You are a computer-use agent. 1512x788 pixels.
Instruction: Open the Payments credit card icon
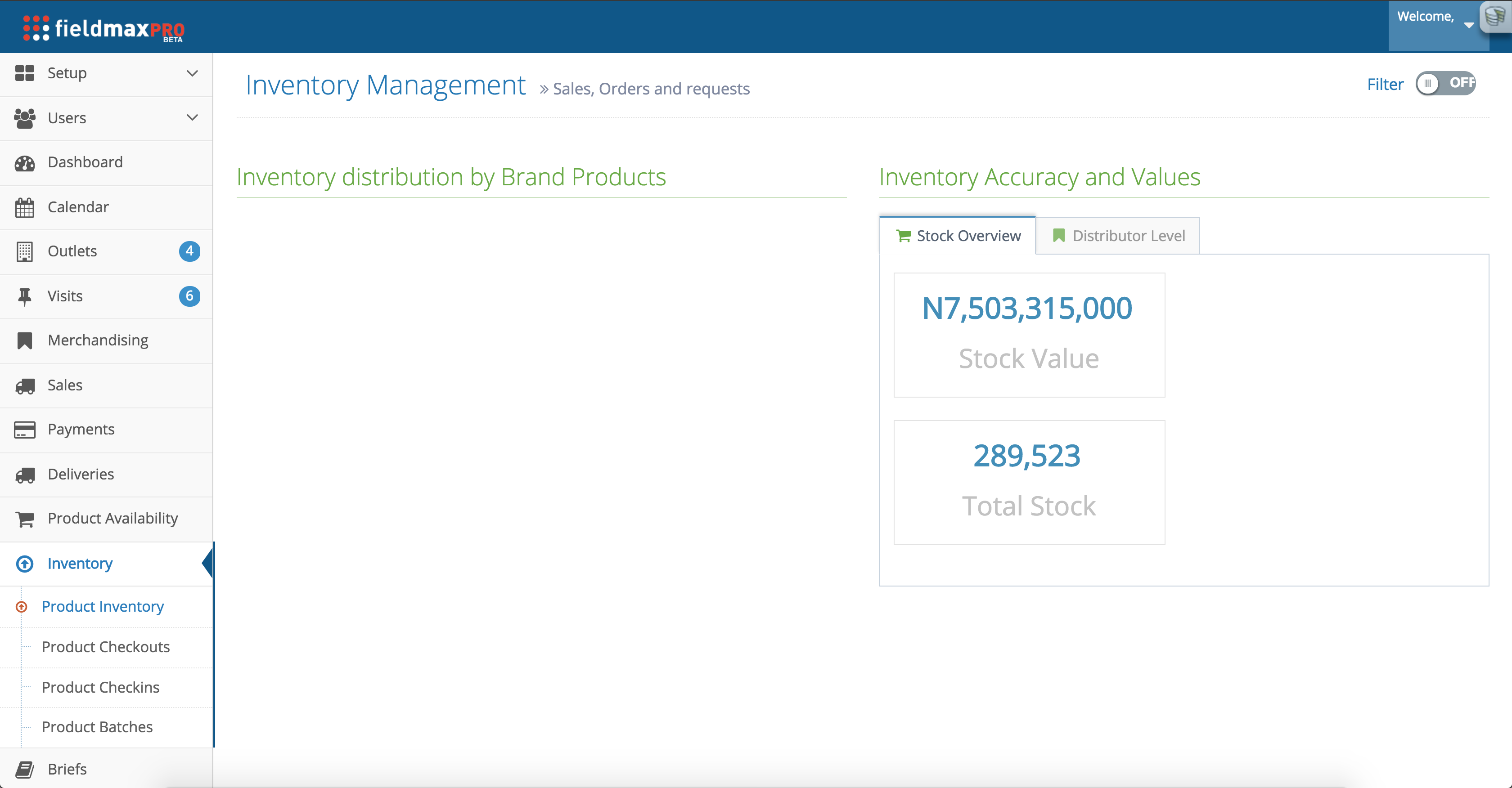click(x=25, y=430)
